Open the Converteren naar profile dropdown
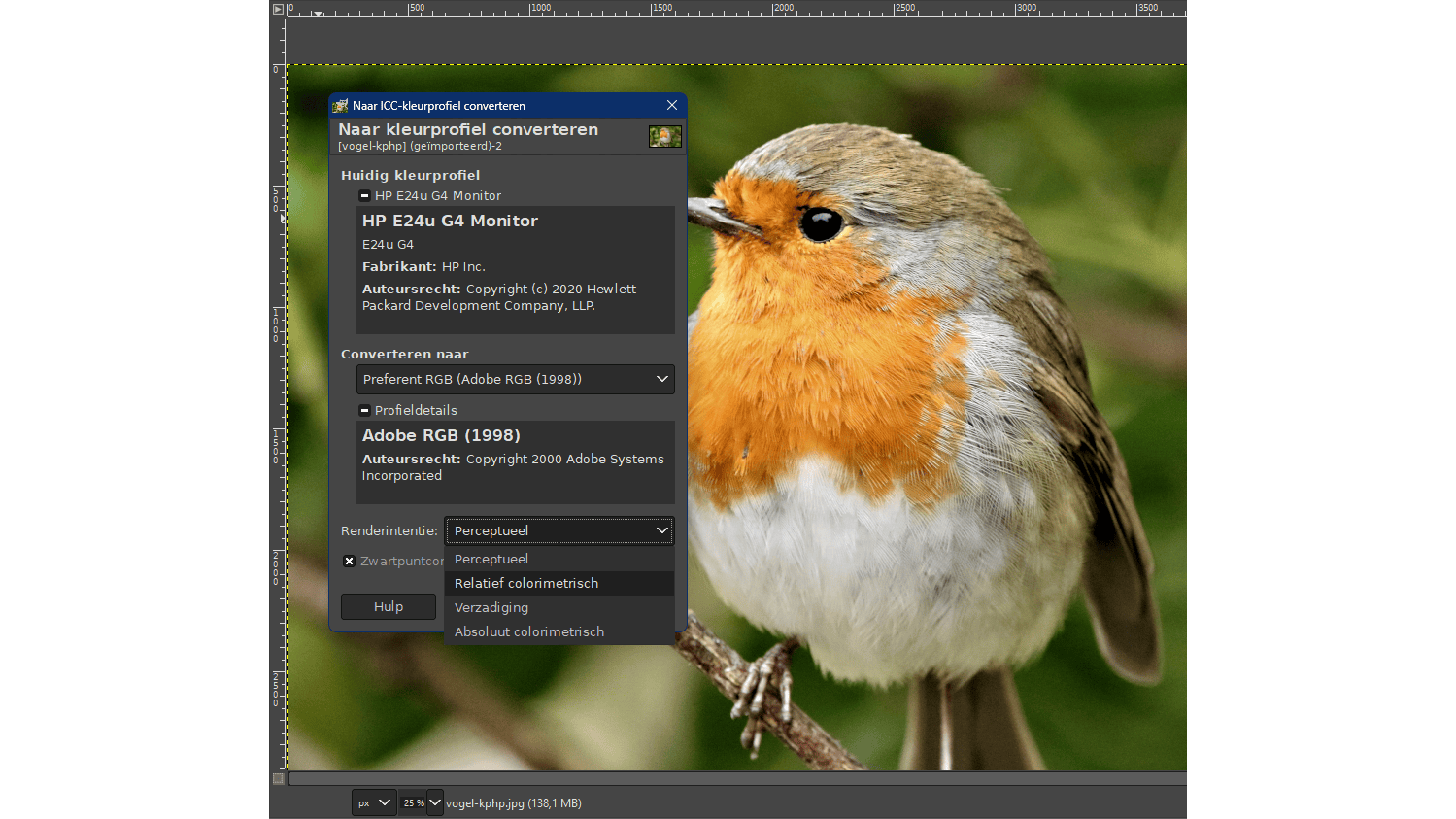 point(515,380)
